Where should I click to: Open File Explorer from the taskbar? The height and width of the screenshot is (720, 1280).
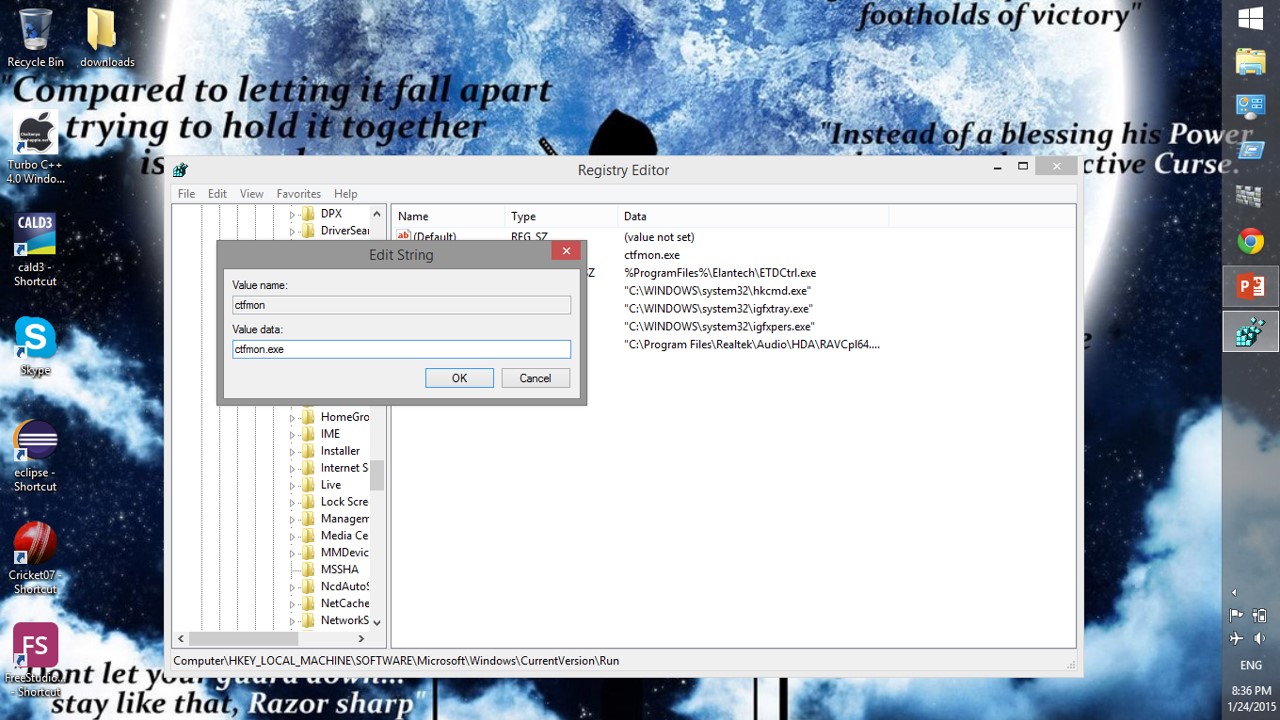point(1250,62)
